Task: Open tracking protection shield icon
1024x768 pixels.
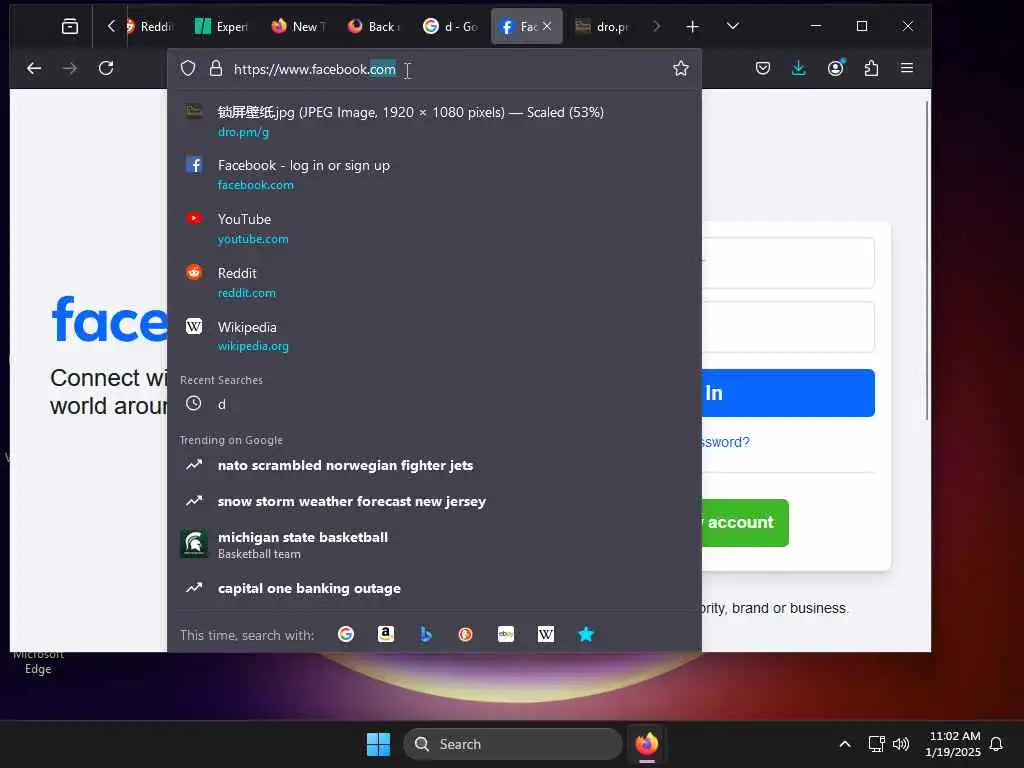Action: click(188, 69)
